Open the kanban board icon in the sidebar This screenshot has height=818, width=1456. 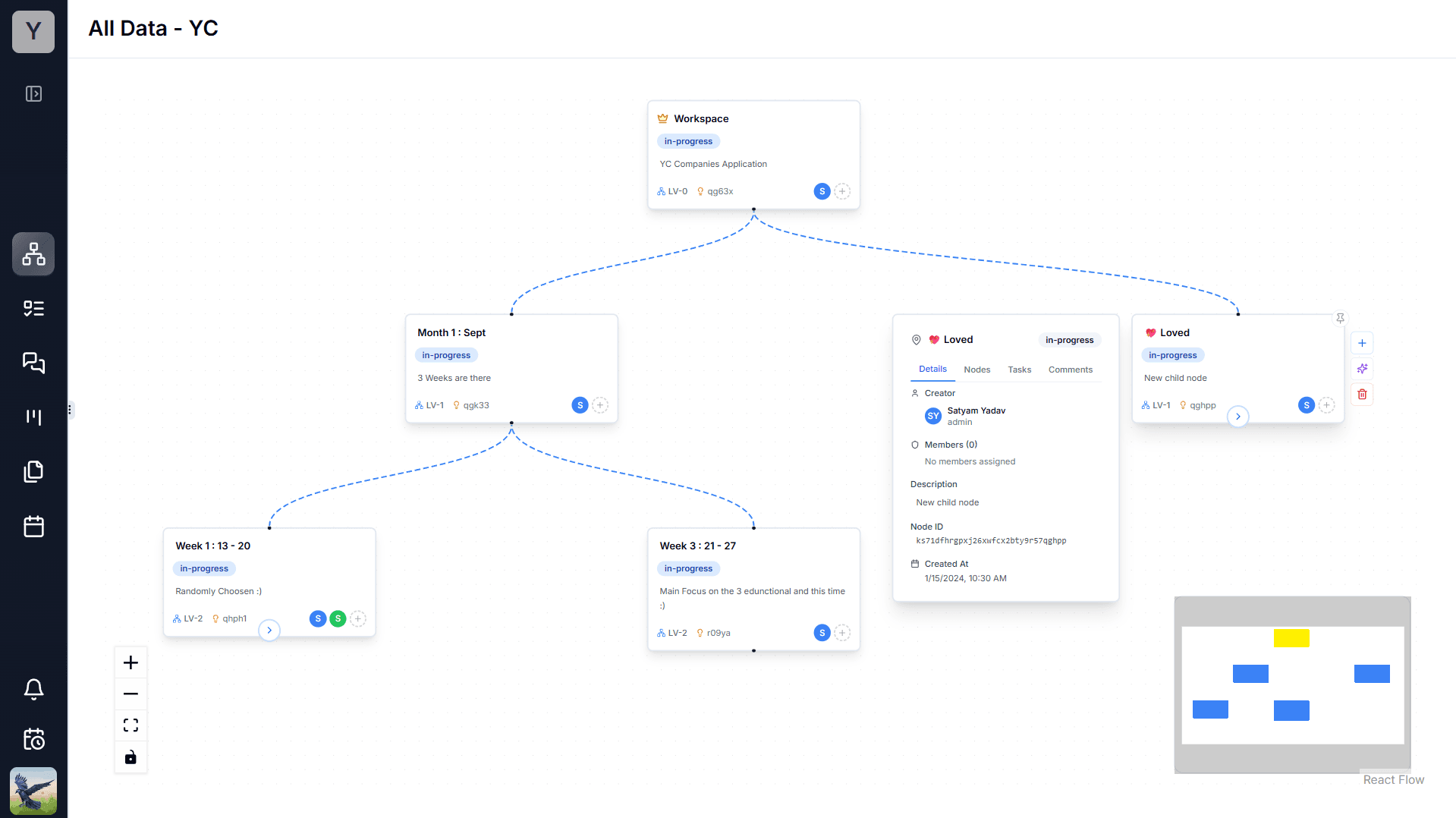33,417
